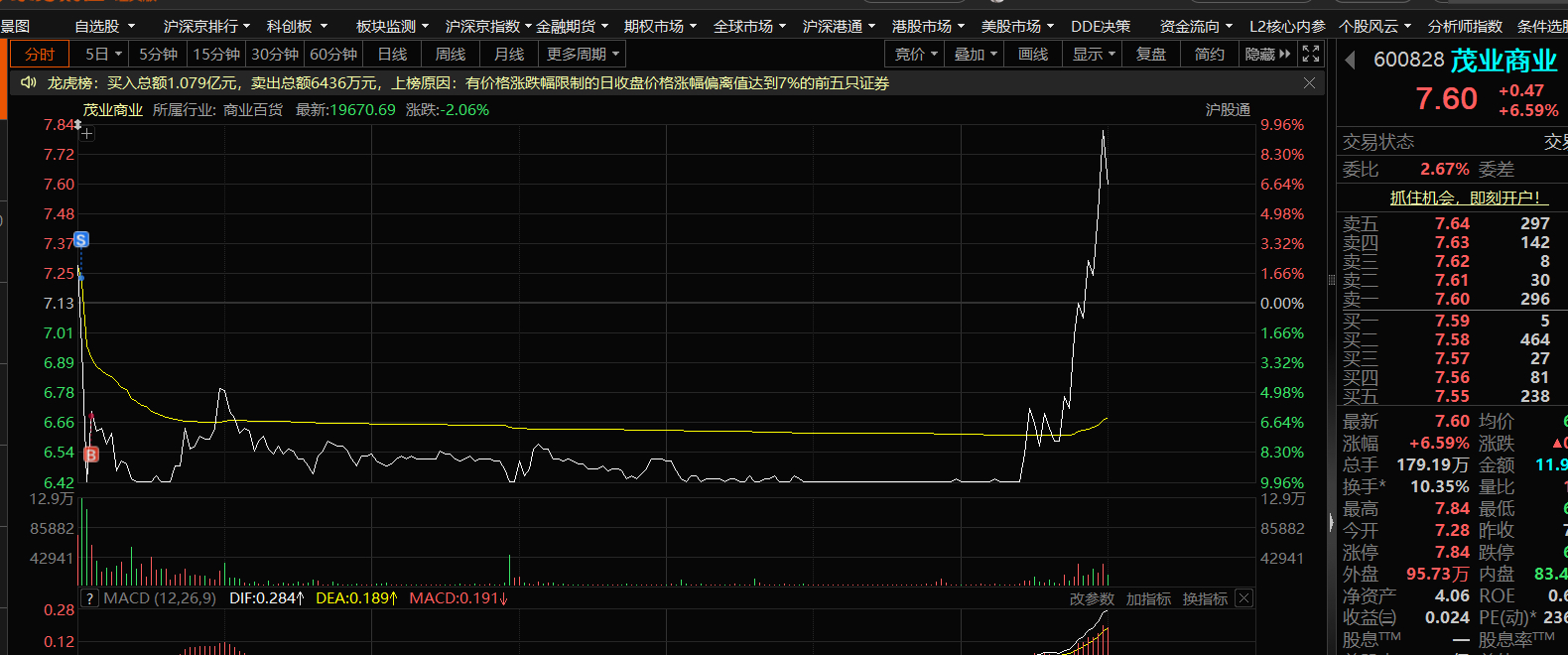Open the 期权市场 menu

click(660, 26)
